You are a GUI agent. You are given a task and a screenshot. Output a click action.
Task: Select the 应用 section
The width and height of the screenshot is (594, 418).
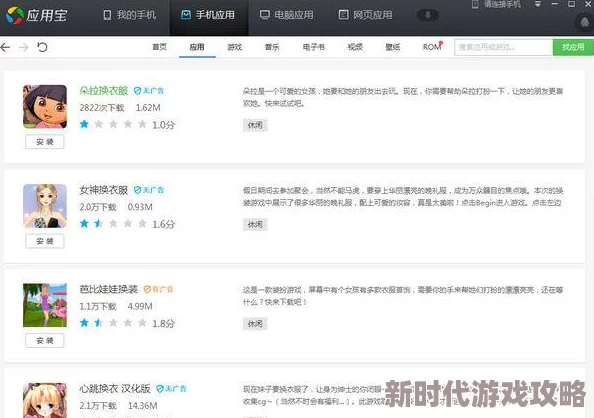coord(197,47)
